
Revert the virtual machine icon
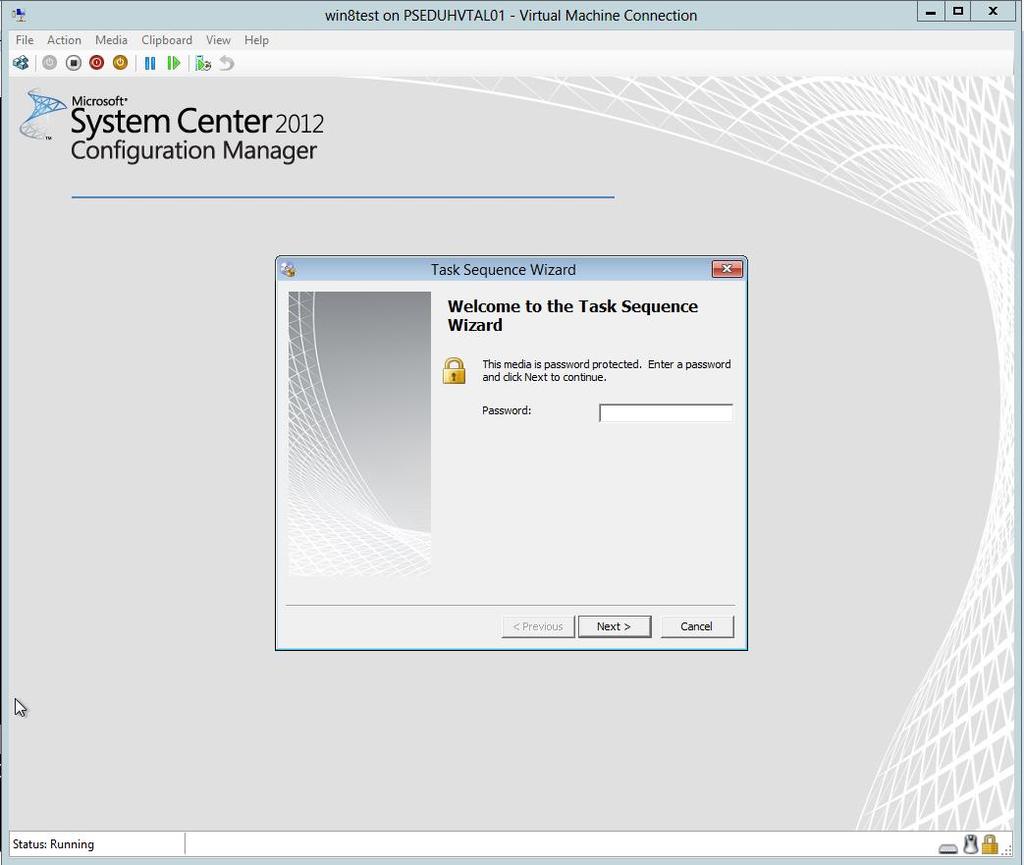227,63
